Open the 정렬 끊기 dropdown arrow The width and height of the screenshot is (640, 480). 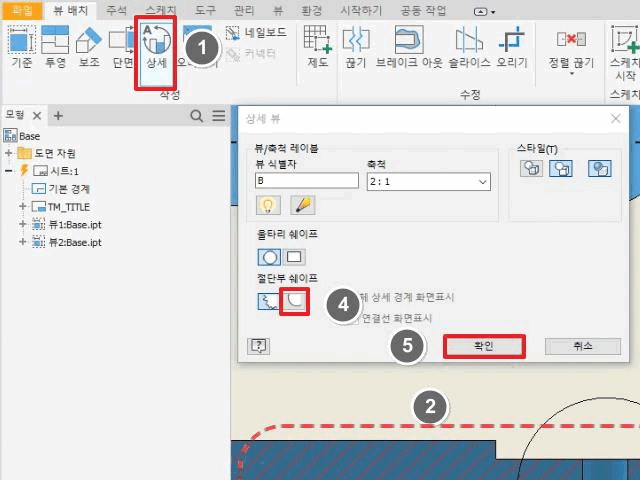click(x=571, y=74)
